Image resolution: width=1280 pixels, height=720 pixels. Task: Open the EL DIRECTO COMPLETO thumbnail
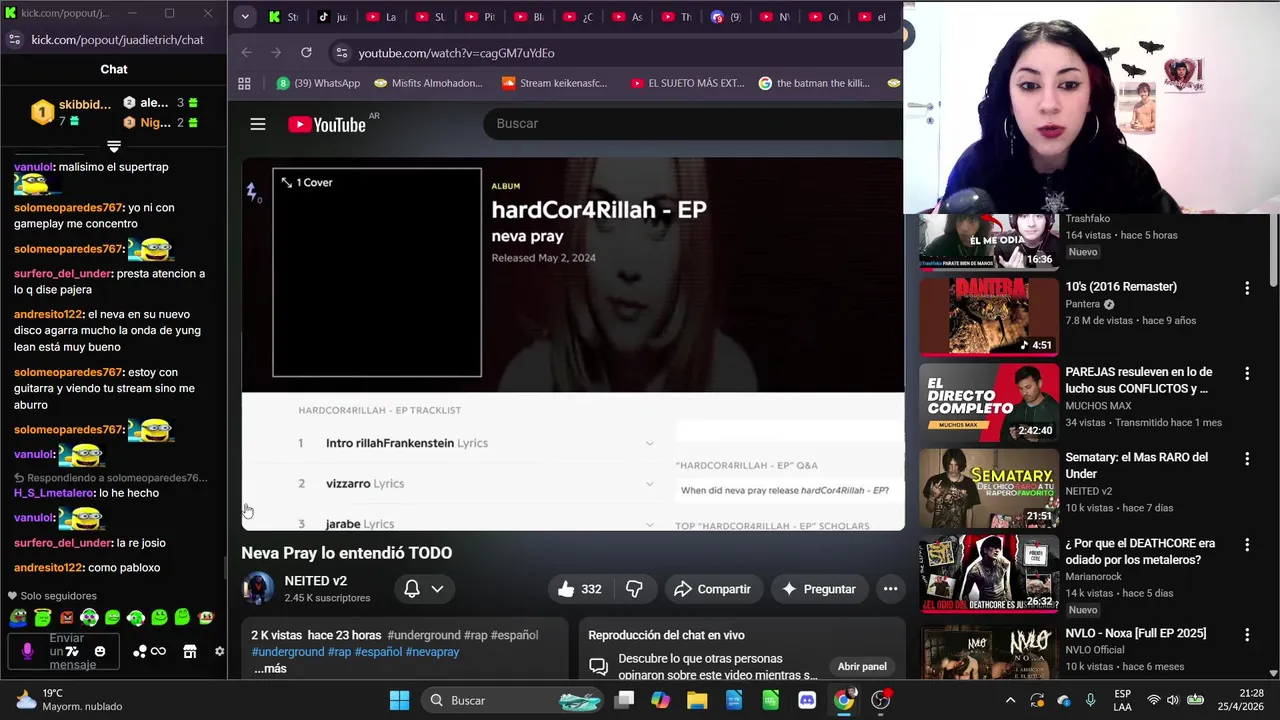click(989, 402)
